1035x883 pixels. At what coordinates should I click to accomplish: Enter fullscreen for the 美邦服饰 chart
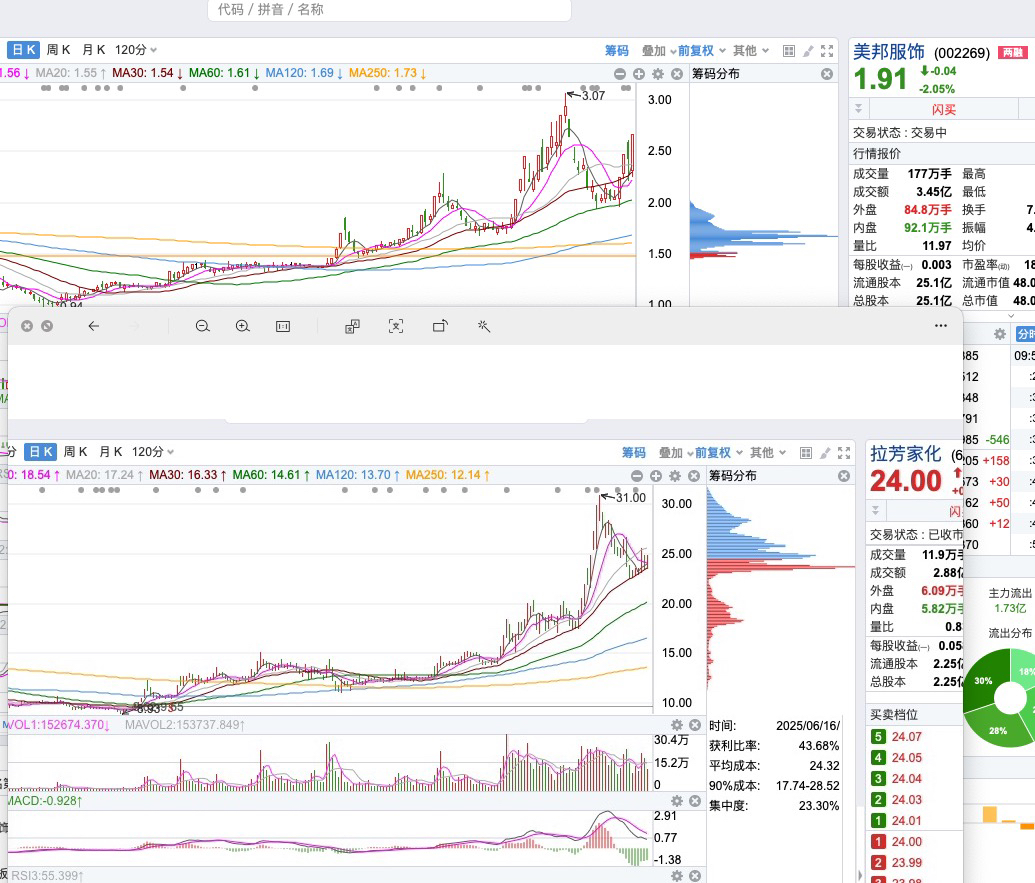click(x=827, y=51)
